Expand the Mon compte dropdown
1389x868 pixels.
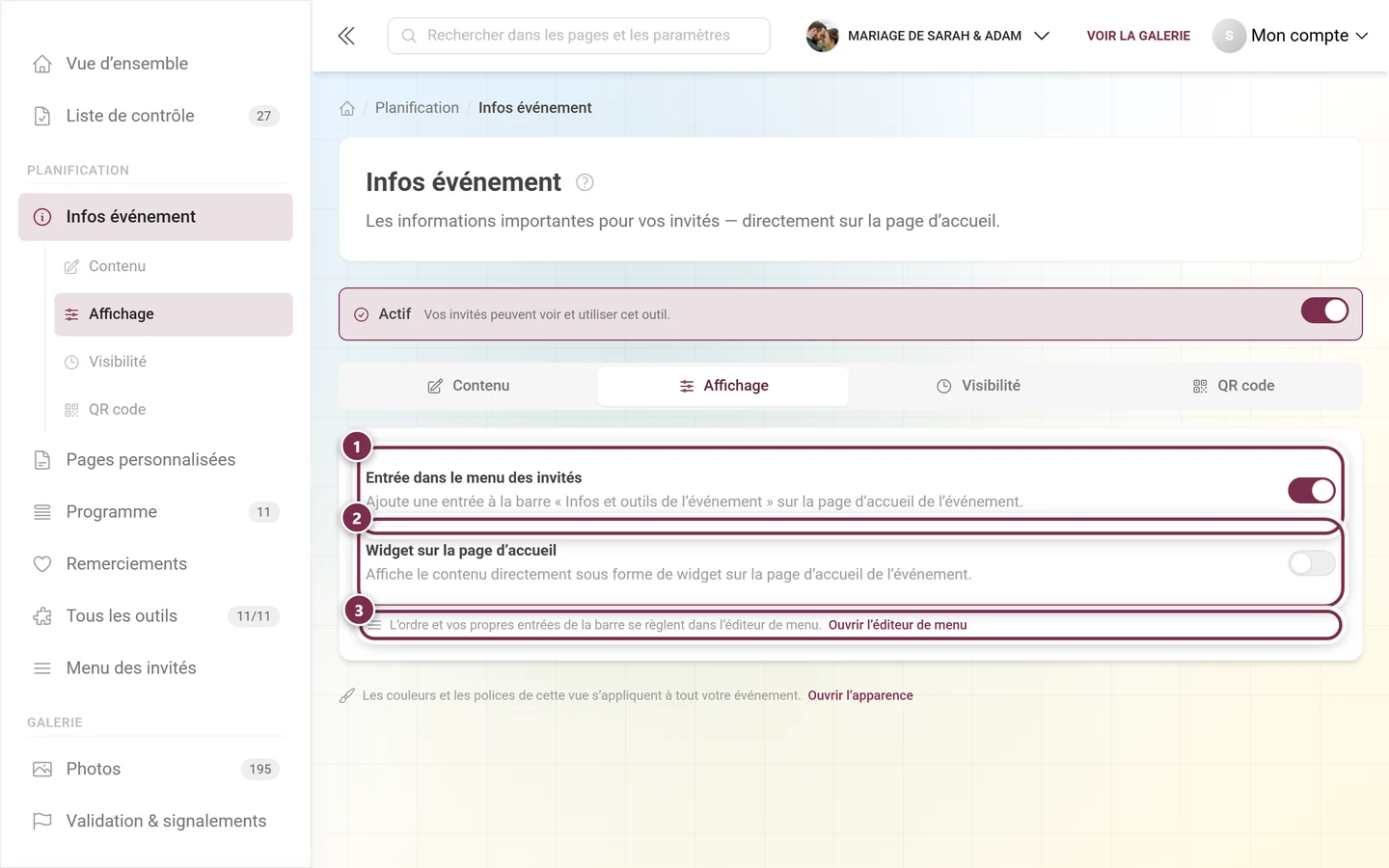click(x=1292, y=36)
